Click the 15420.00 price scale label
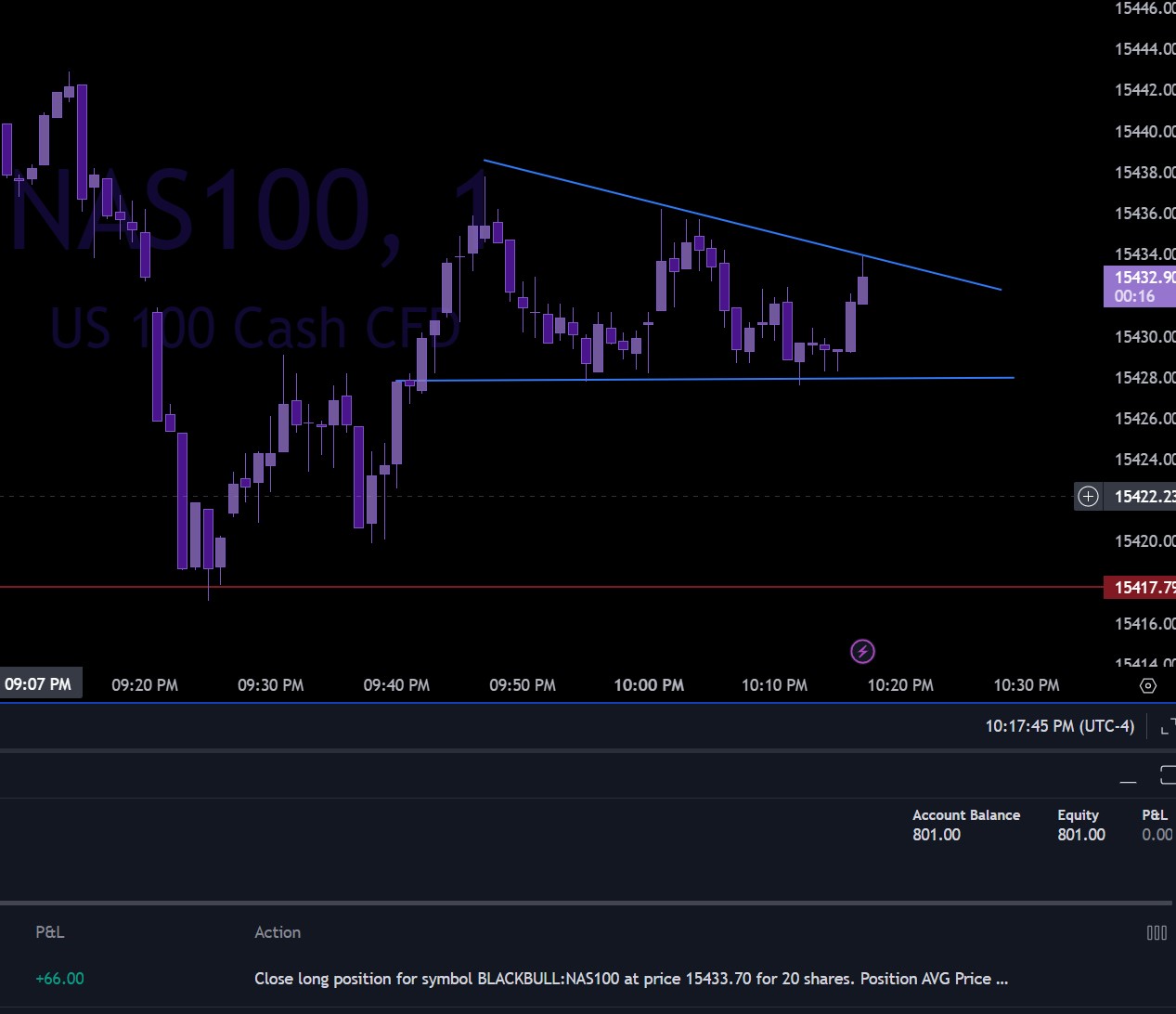Image resolution: width=1176 pixels, height=1014 pixels. coord(1144,540)
